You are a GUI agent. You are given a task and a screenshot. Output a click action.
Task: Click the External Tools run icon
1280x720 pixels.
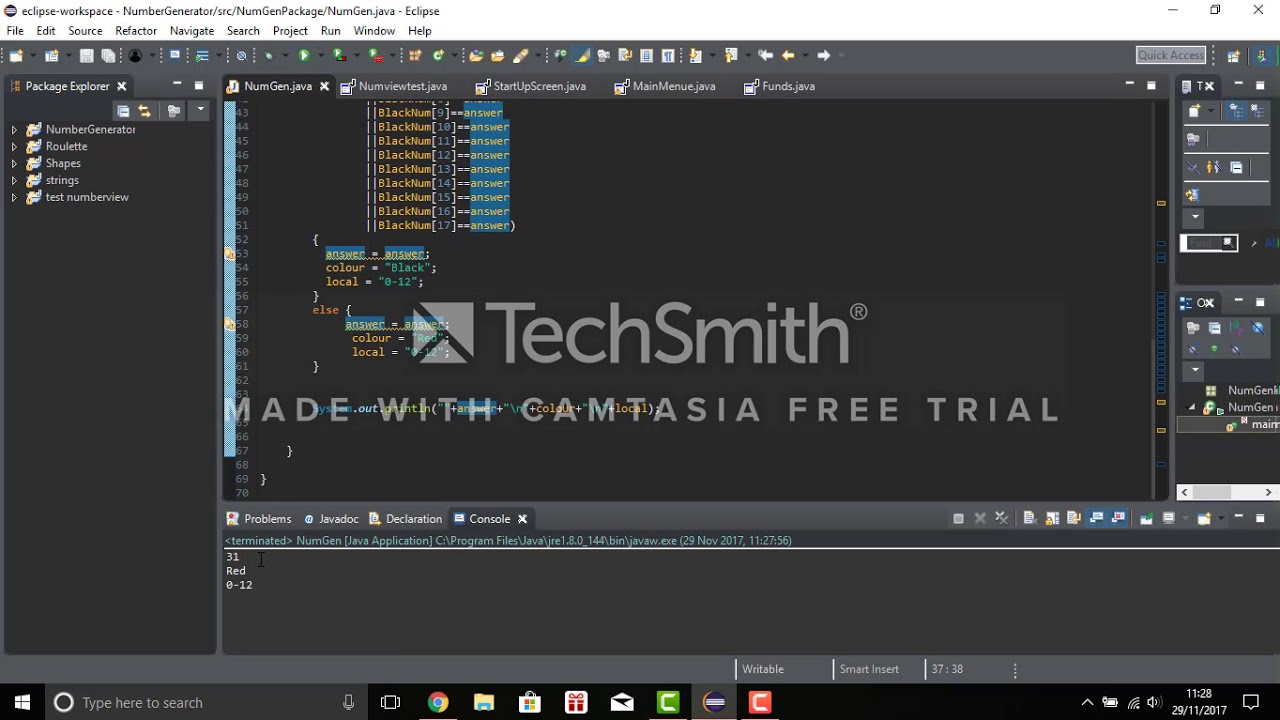(375, 55)
